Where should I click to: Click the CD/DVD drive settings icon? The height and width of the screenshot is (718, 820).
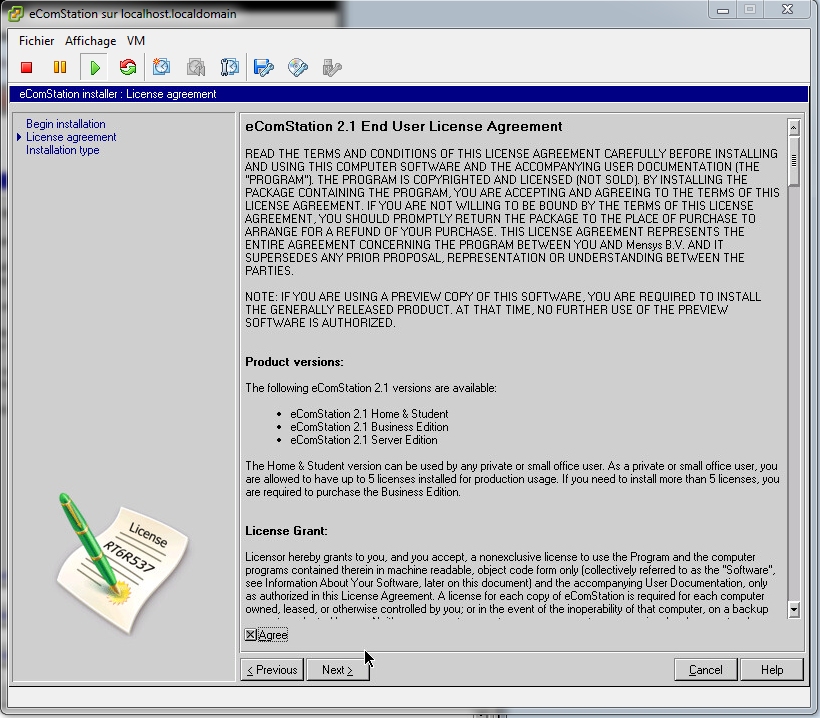click(x=298, y=68)
